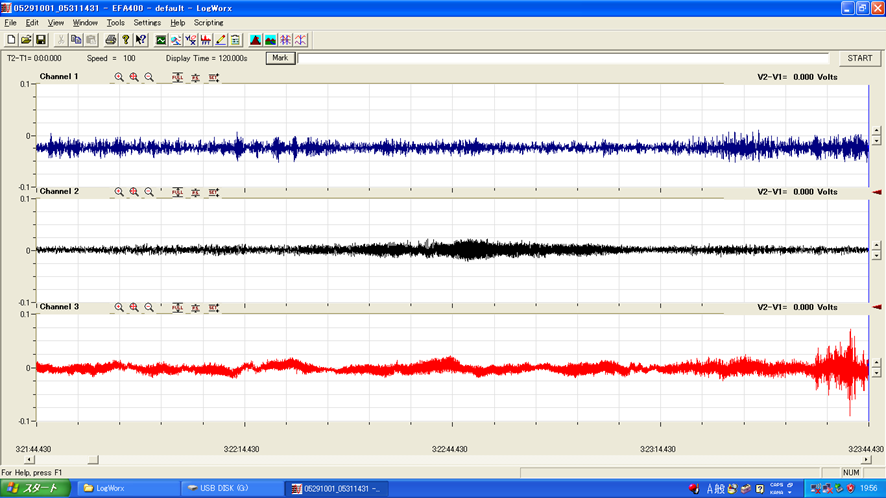The height and width of the screenshot is (498, 886).
Task: Save the log with the floppy icon
Action: (x=41, y=40)
